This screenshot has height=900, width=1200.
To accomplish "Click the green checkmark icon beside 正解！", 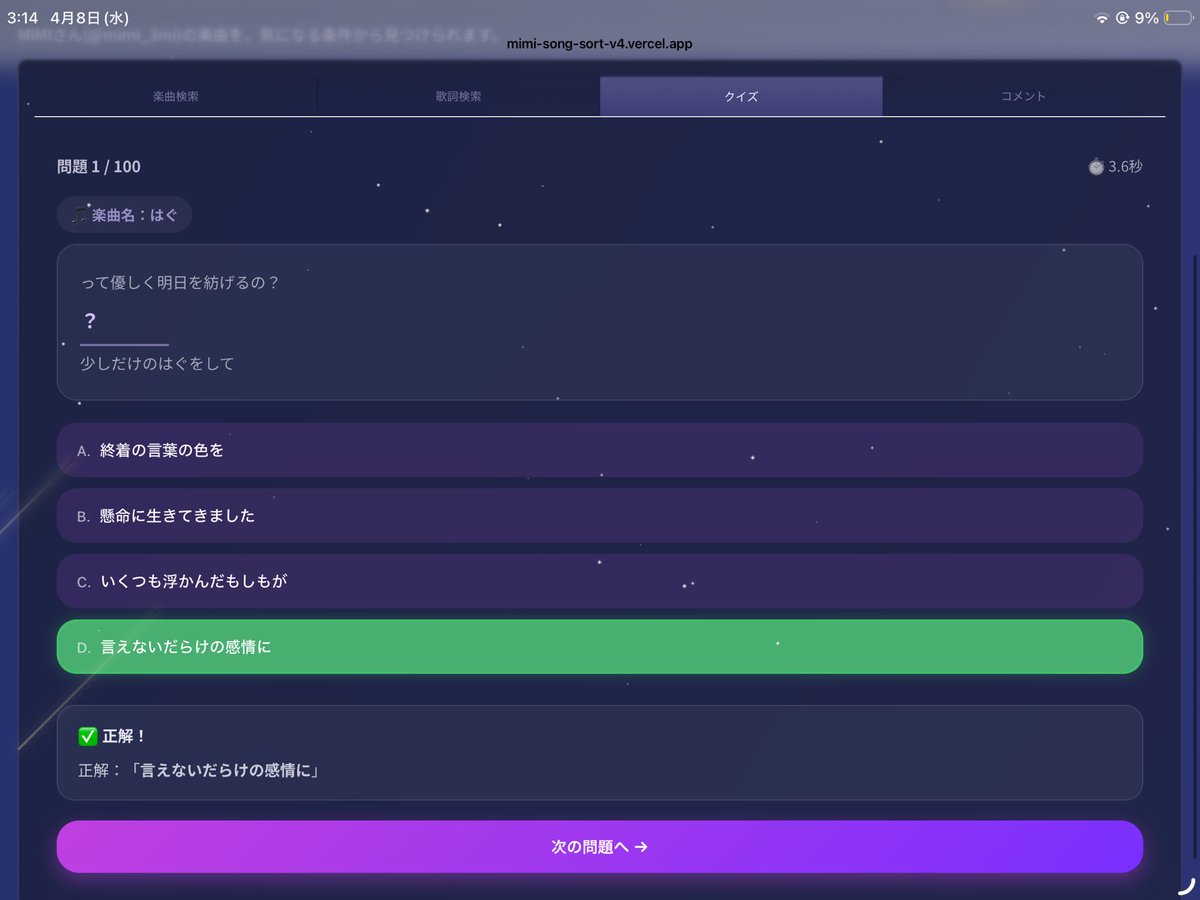I will click(88, 736).
